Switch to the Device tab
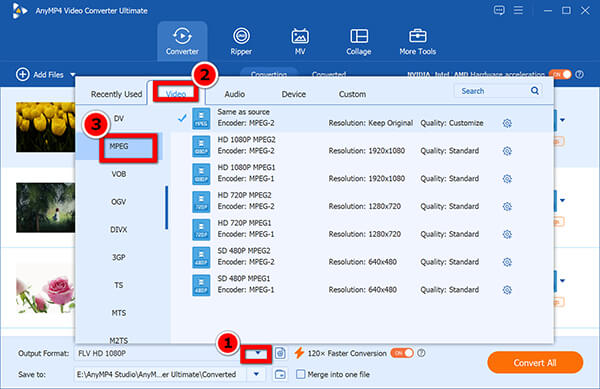 pos(293,94)
